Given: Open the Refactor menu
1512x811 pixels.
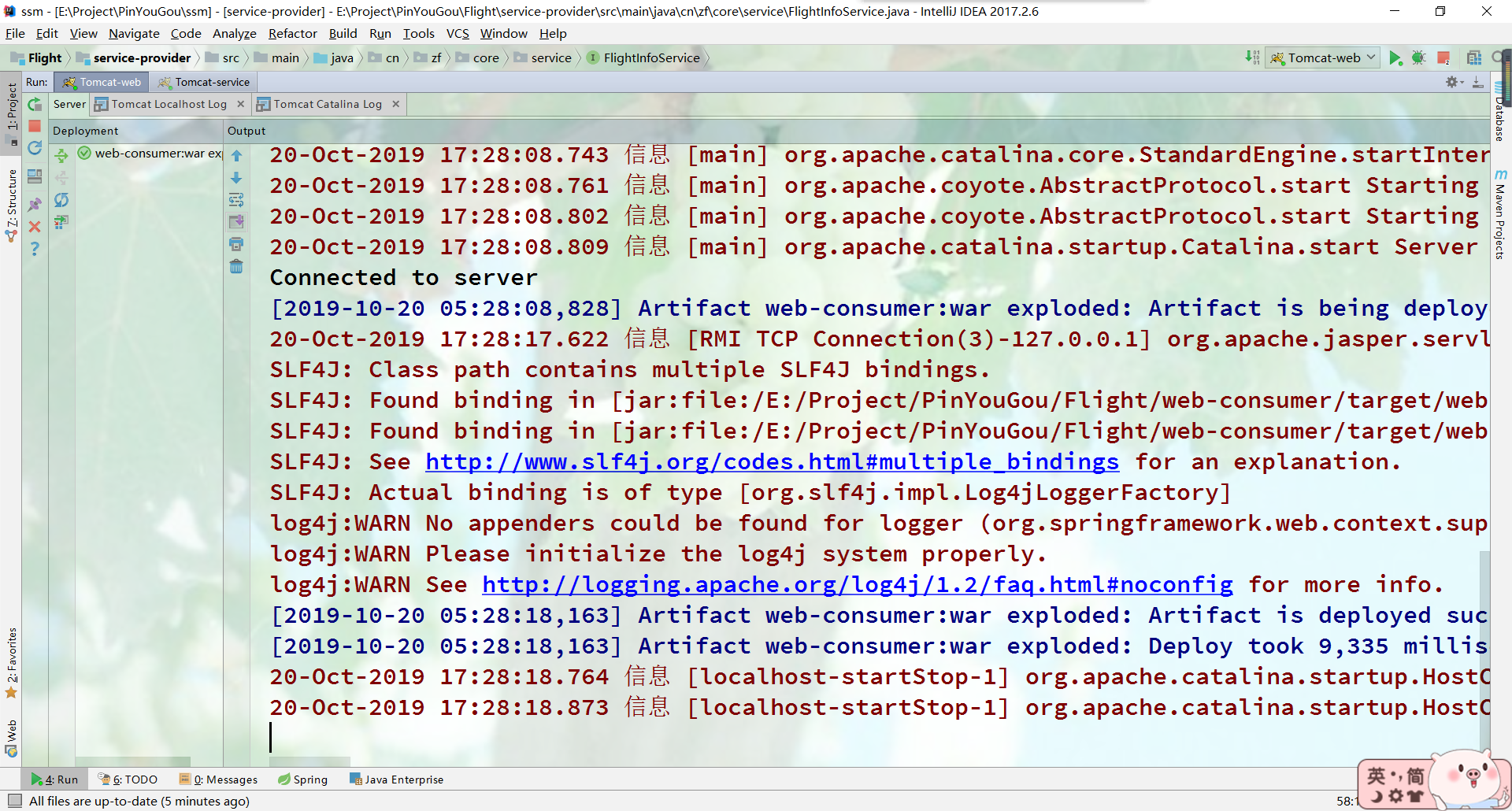Looking at the screenshot, I should pyautogui.click(x=292, y=33).
